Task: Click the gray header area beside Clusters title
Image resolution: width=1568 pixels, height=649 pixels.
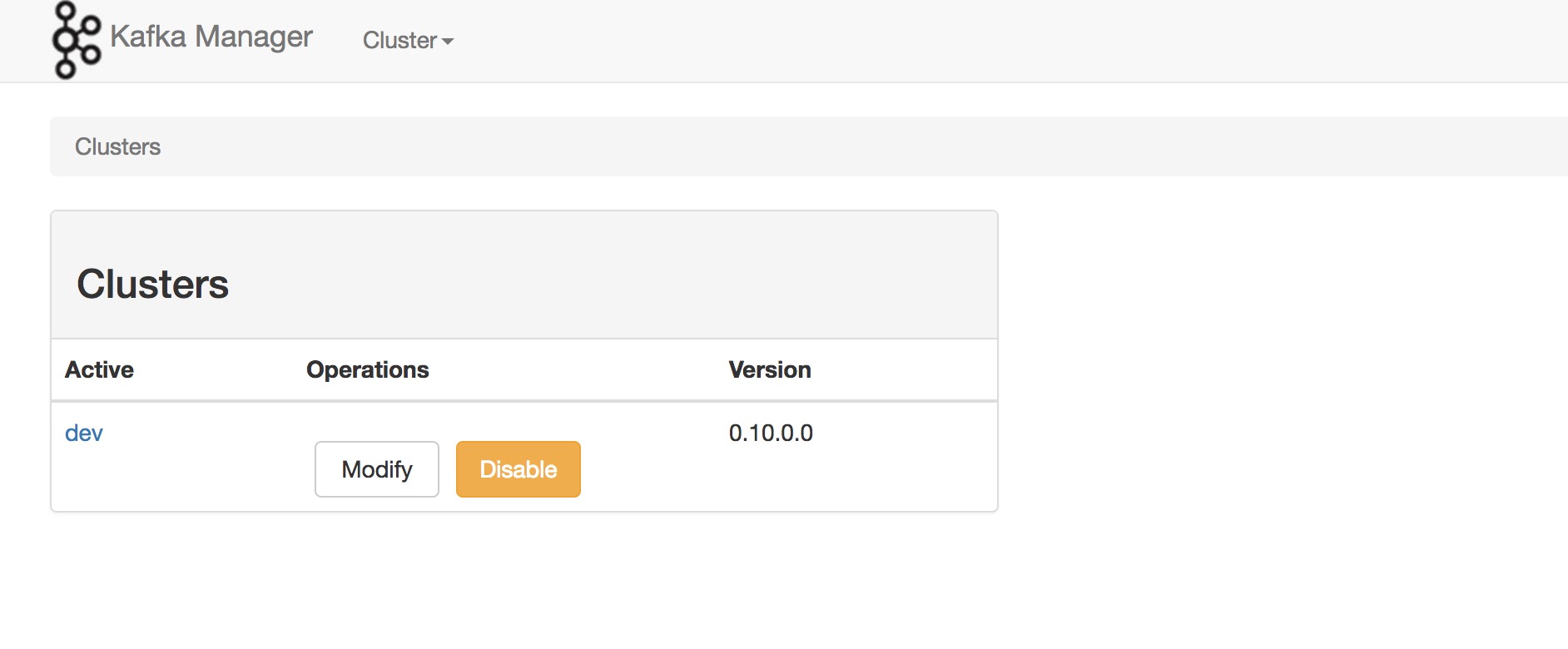Action: [608, 283]
